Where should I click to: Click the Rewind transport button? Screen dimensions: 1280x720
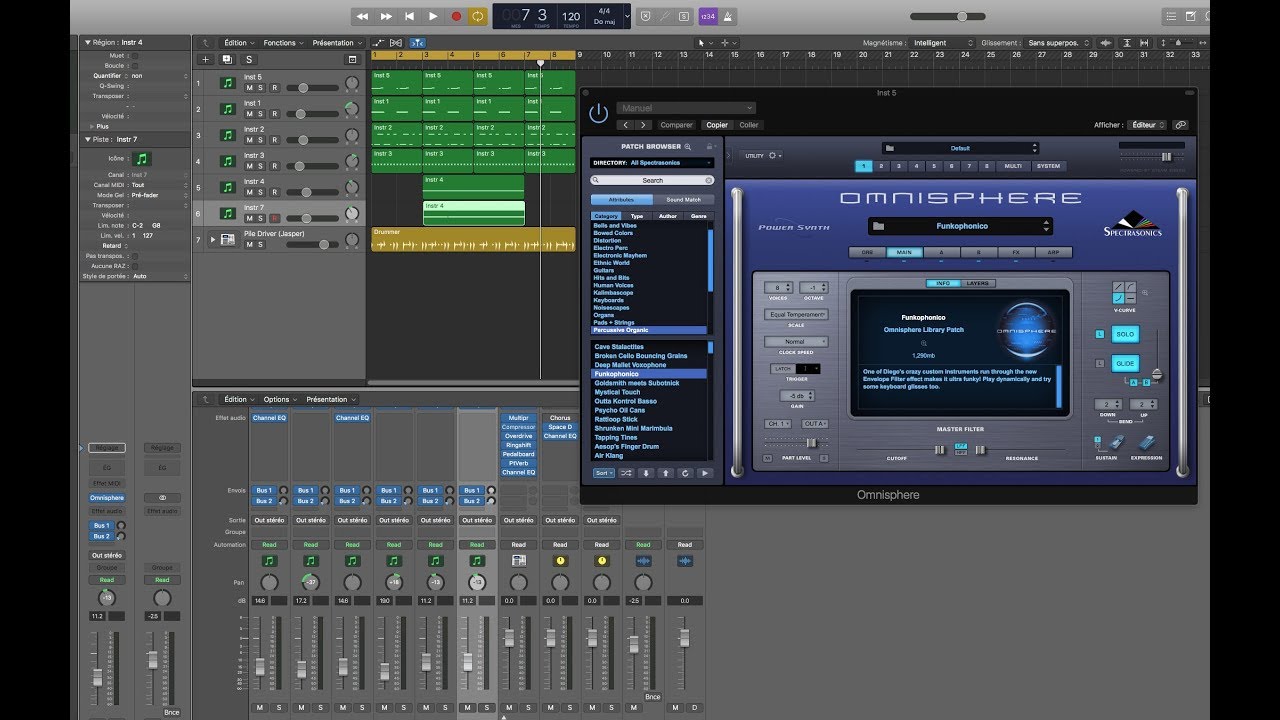[362, 16]
